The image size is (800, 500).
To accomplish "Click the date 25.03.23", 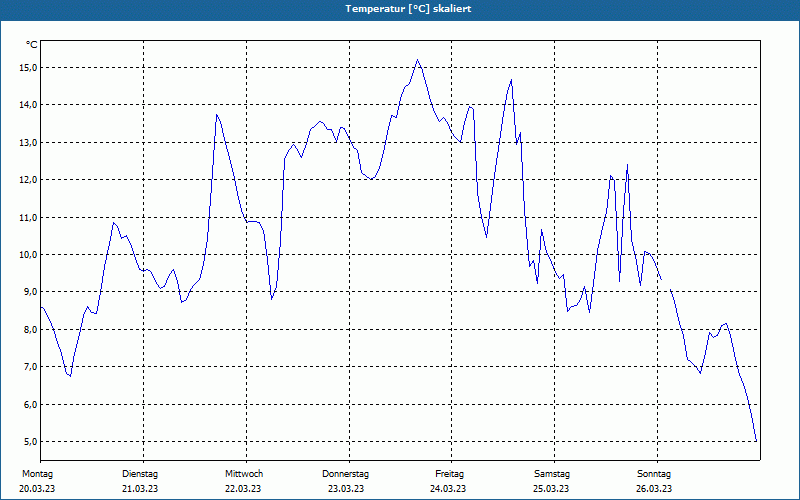I will (x=551, y=489).
